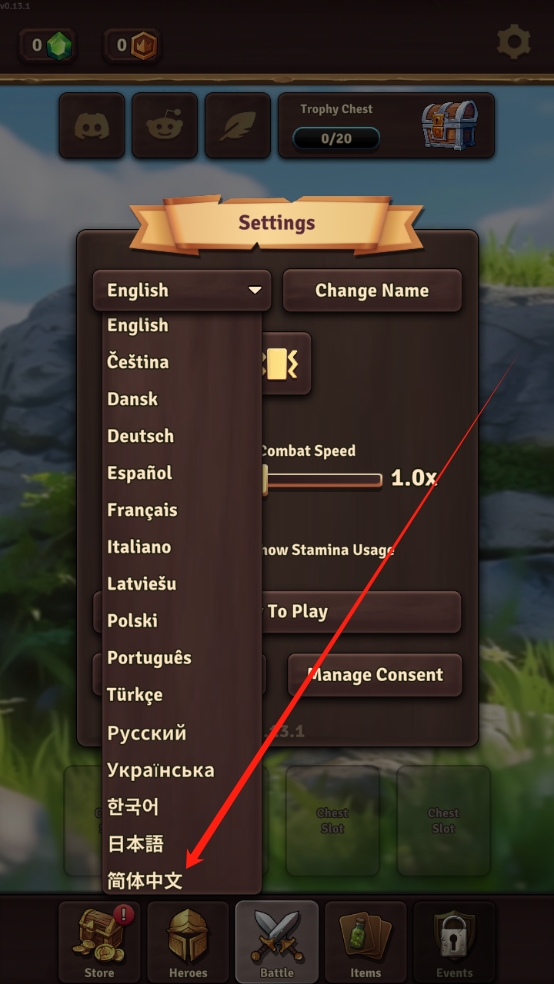Tap the orange crown currency counter
554x984 pixels.
[132, 45]
